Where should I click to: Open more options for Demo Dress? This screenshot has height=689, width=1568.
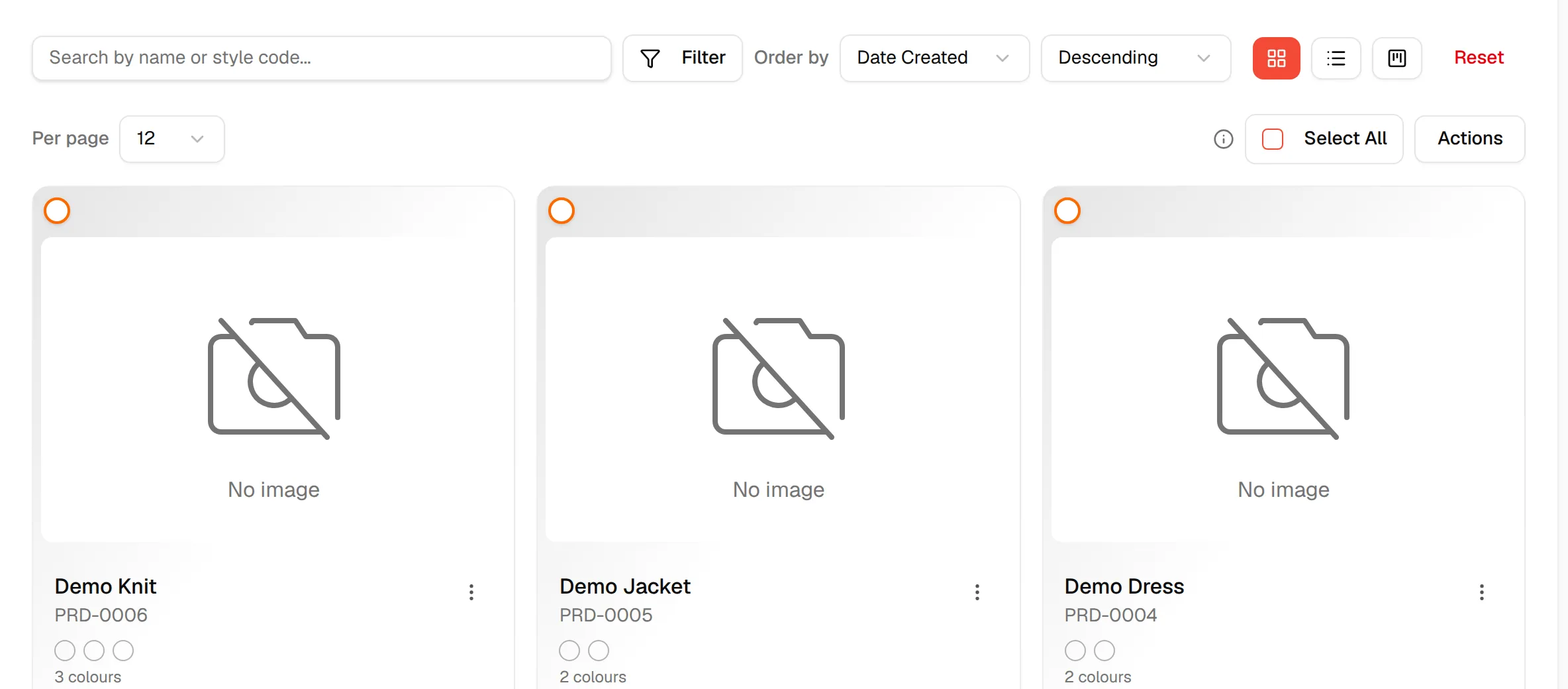point(1482,592)
